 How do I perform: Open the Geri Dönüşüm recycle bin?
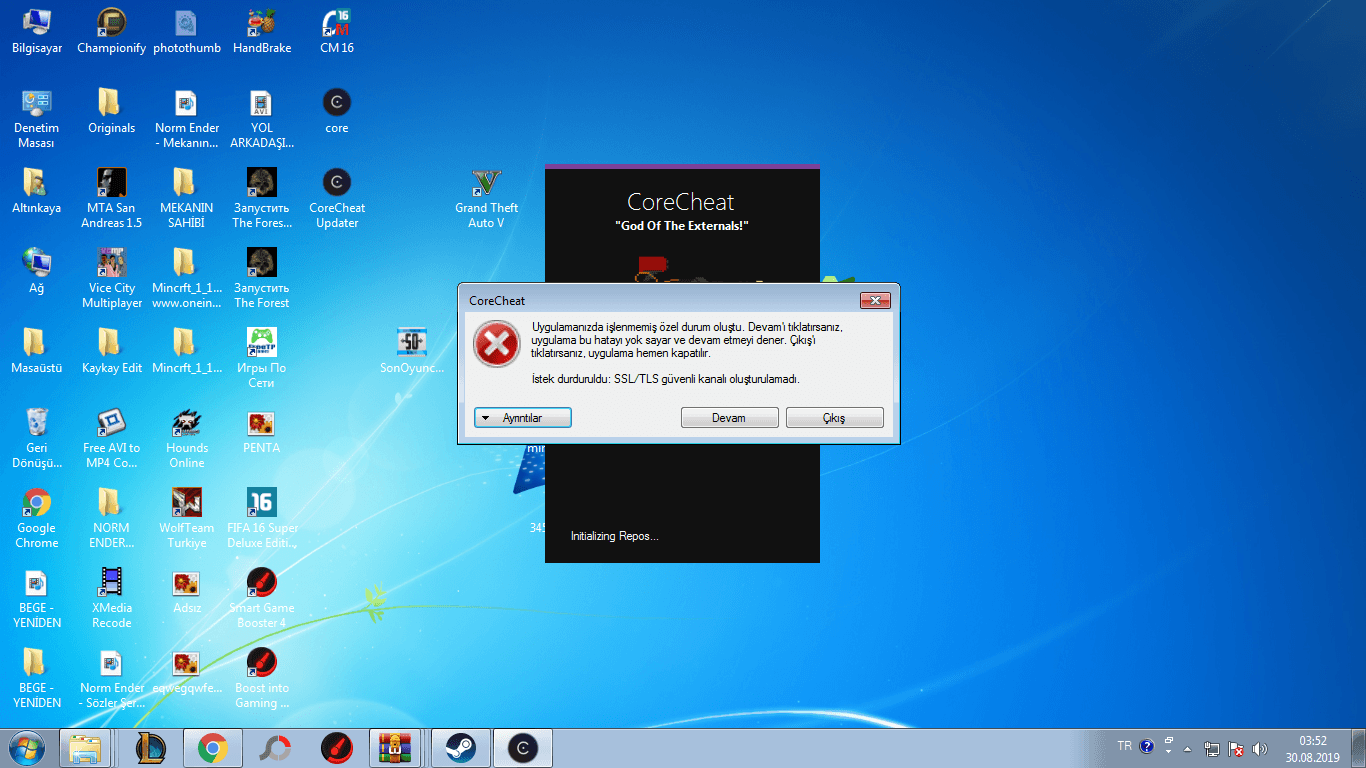click(x=37, y=439)
